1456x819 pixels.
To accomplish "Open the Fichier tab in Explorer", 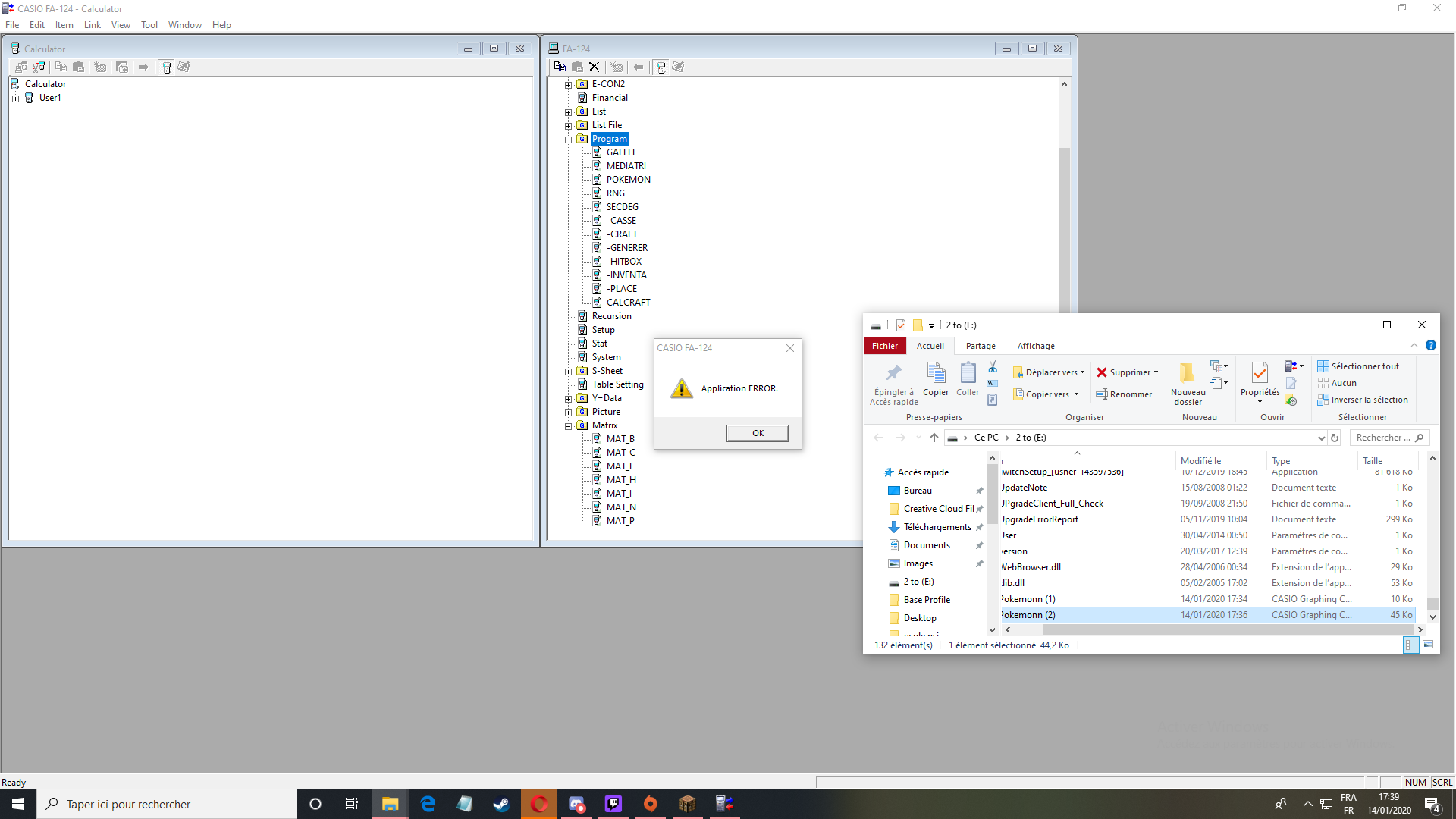I will [885, 346].
